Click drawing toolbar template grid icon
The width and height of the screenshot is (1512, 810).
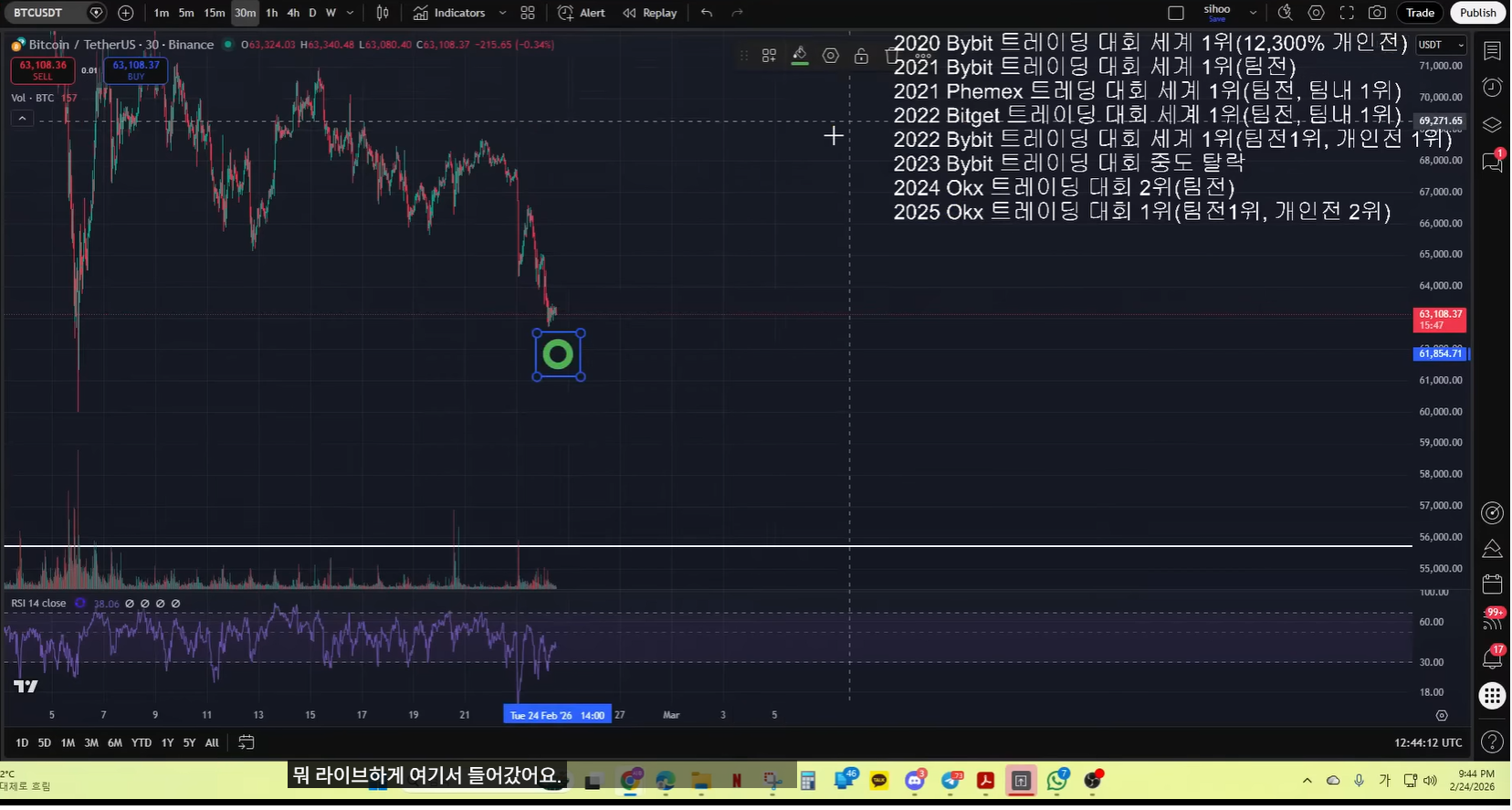[x=769, y=56]
